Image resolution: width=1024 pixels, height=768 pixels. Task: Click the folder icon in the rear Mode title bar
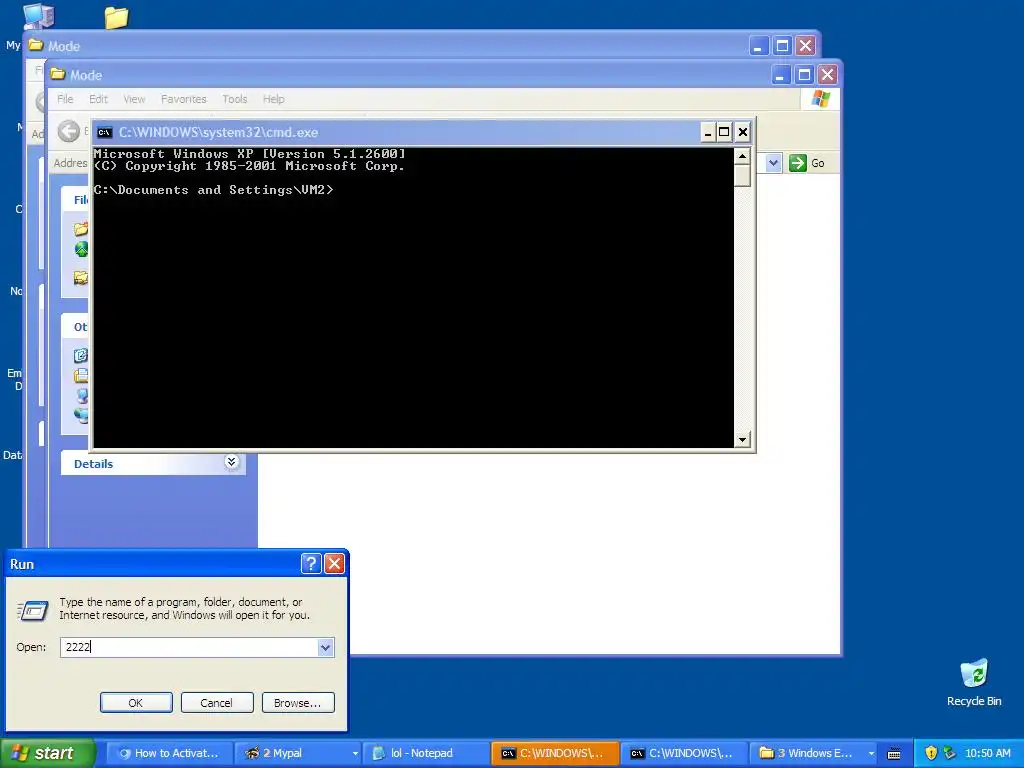pyautogui.click(x=36, y=45)
